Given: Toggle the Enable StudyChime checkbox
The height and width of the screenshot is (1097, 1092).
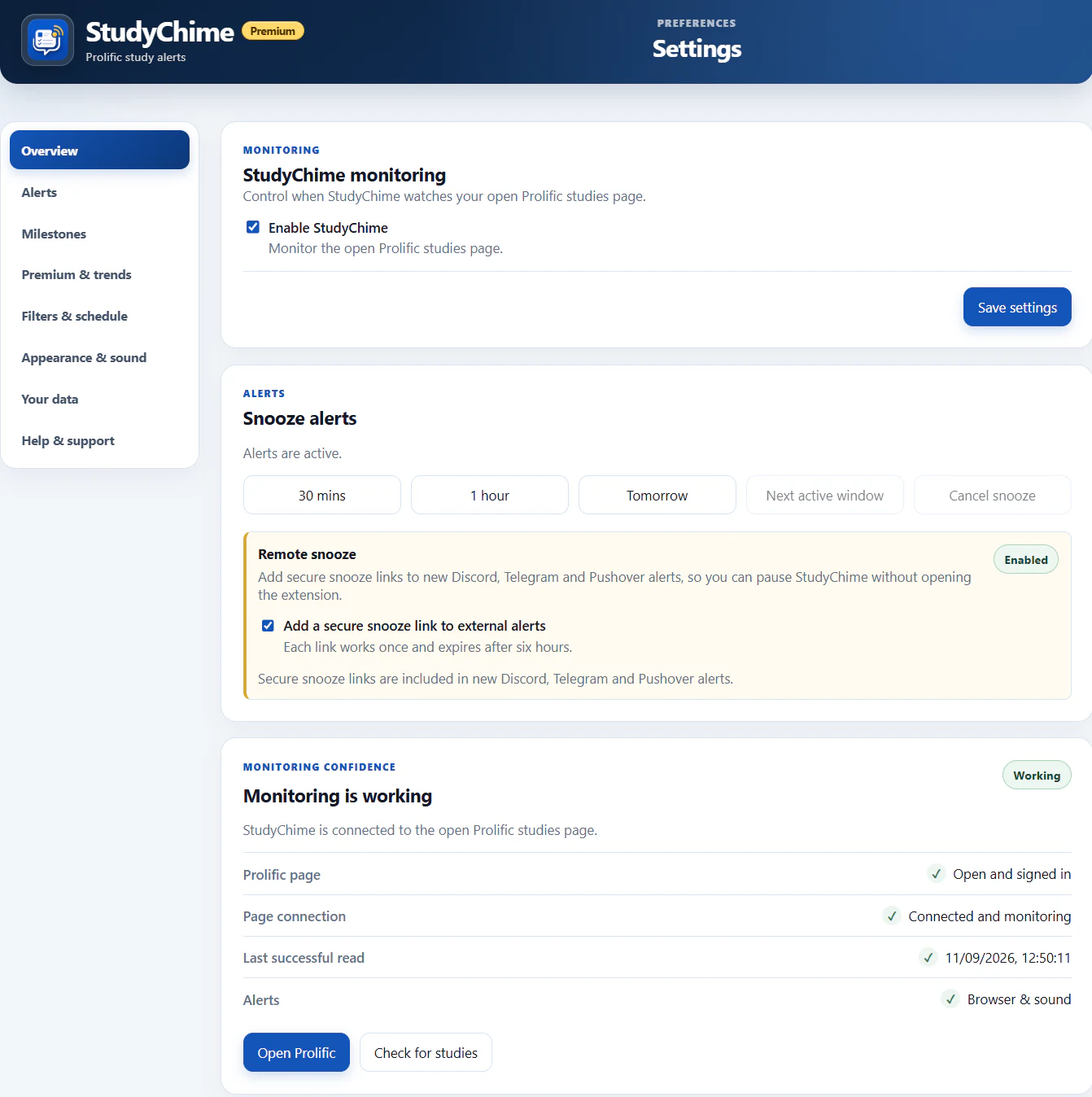Looking at the screenshot, I should [253, 227].
